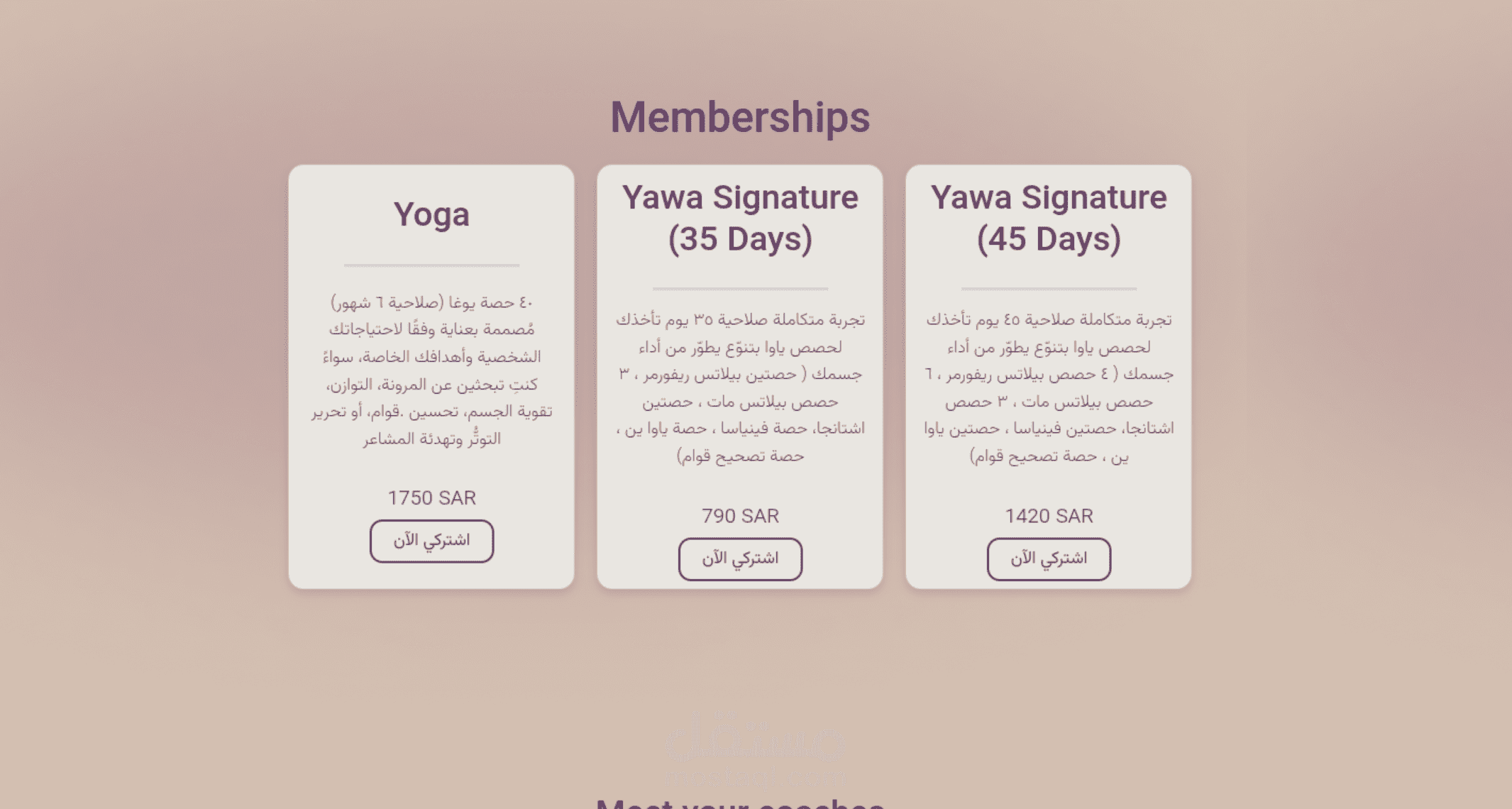Click the Yawa Signature (35 Days) title
This screenshot has height=809, width=1512.
[740, 218]
